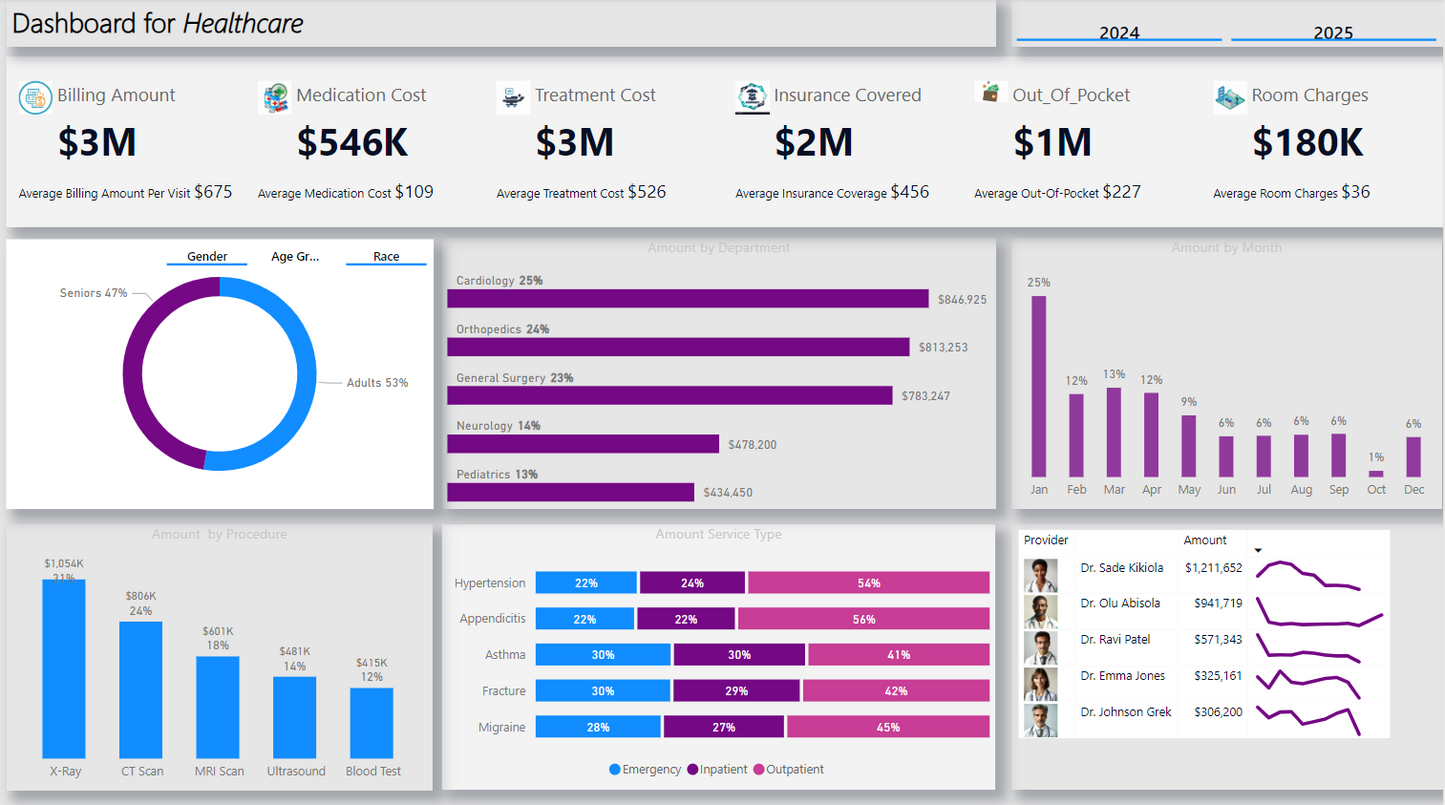Click the Billing Amount card icon
Screen dimensions: 1445x805
(35, 97)
